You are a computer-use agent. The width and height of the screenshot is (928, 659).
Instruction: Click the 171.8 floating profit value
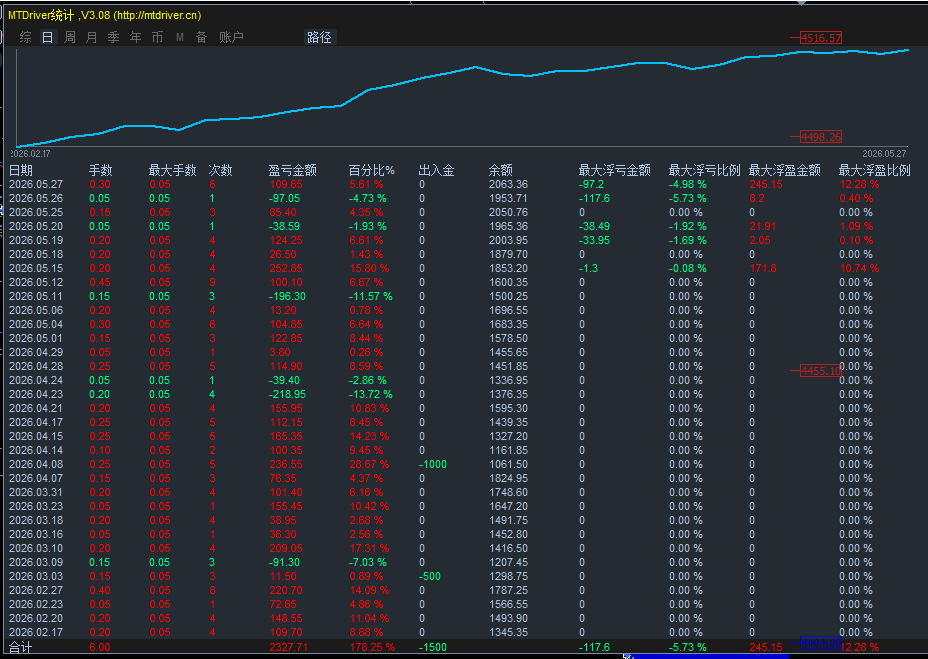click(763, 268)
